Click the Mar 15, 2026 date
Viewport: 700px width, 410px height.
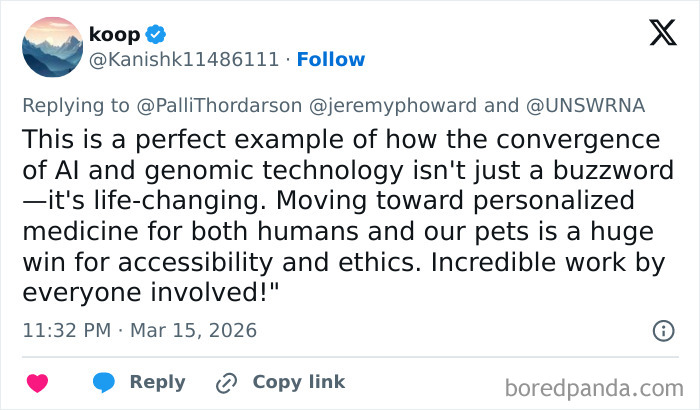196,330
